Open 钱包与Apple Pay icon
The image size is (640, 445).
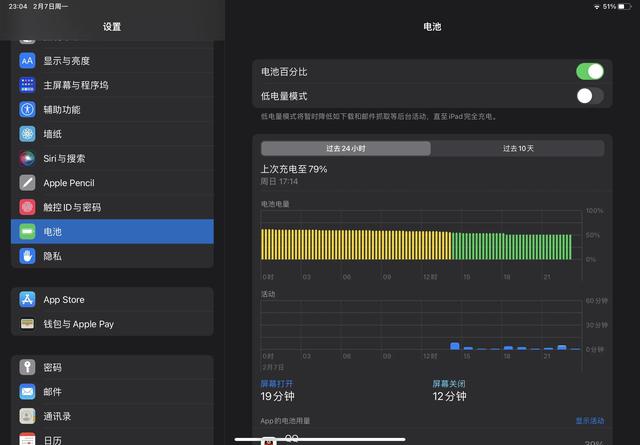[x=27, y=324]
